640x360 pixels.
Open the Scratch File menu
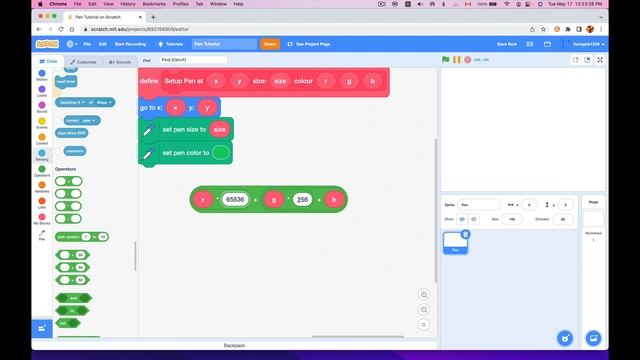tap(87, 44)
